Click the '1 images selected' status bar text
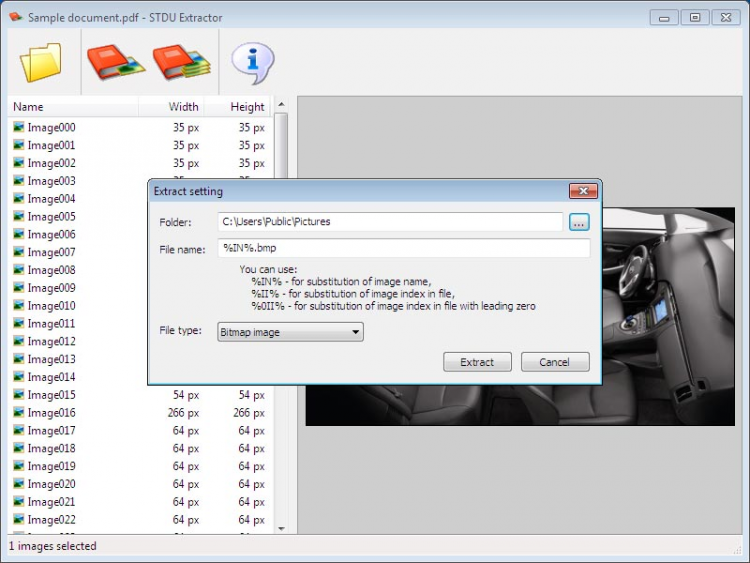750x563 pixels. [53, 546]
